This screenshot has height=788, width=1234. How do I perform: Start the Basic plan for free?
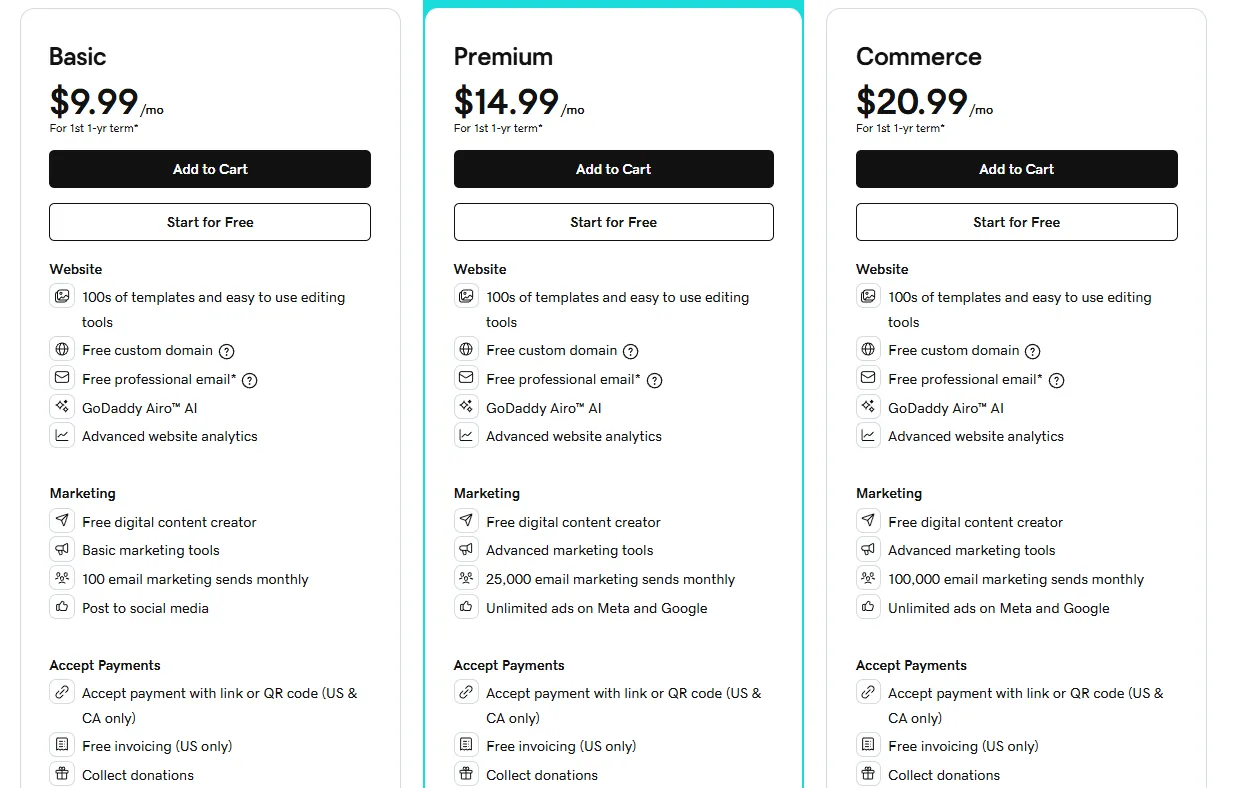coord(209,222)
